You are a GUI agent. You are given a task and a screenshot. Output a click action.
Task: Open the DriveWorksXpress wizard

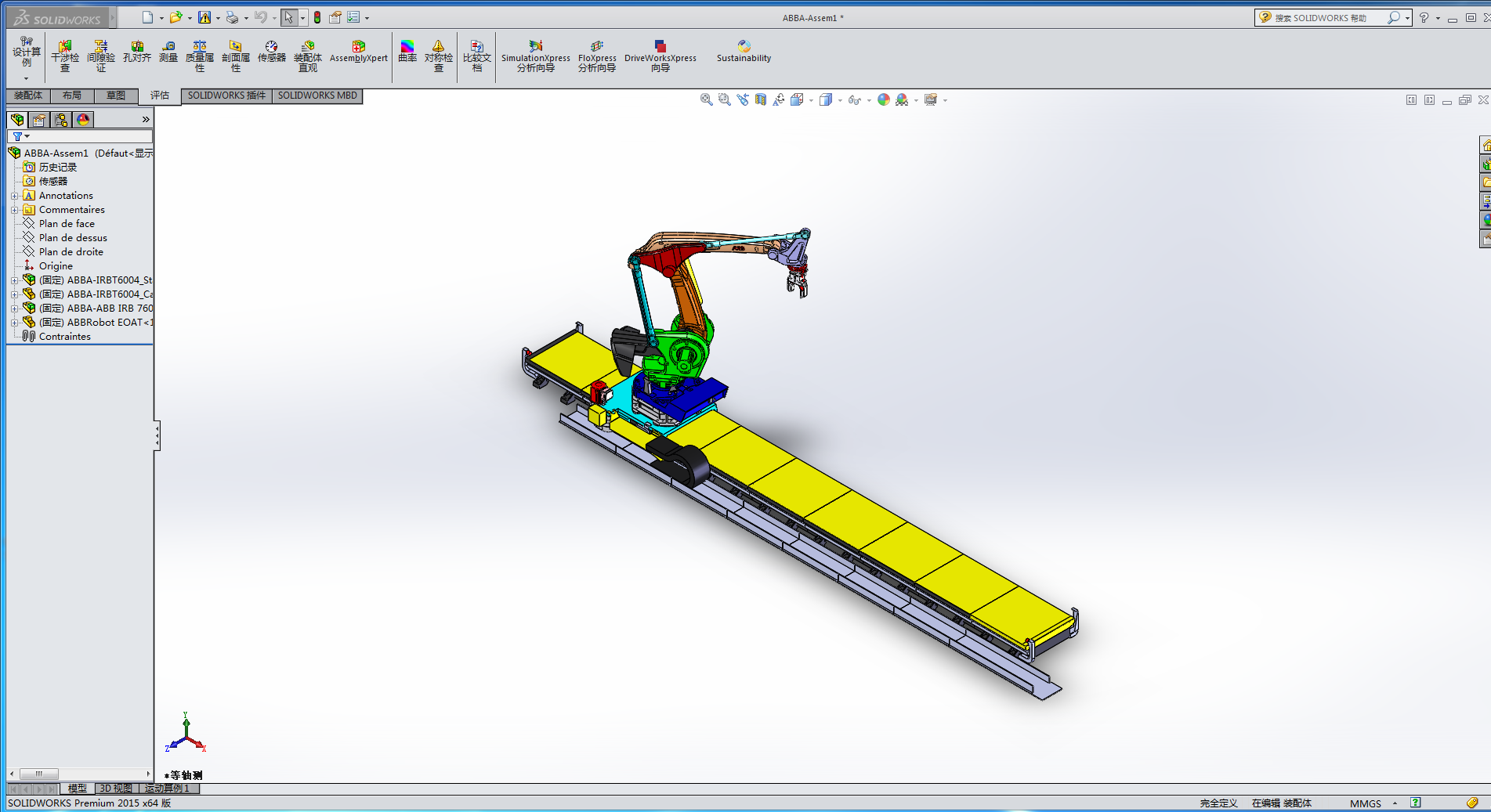[x=660, y=56]
